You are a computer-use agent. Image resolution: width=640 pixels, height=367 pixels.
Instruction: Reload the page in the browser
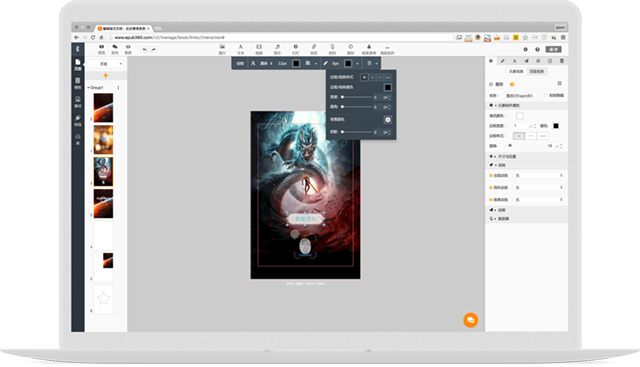[x=93, y=37]
